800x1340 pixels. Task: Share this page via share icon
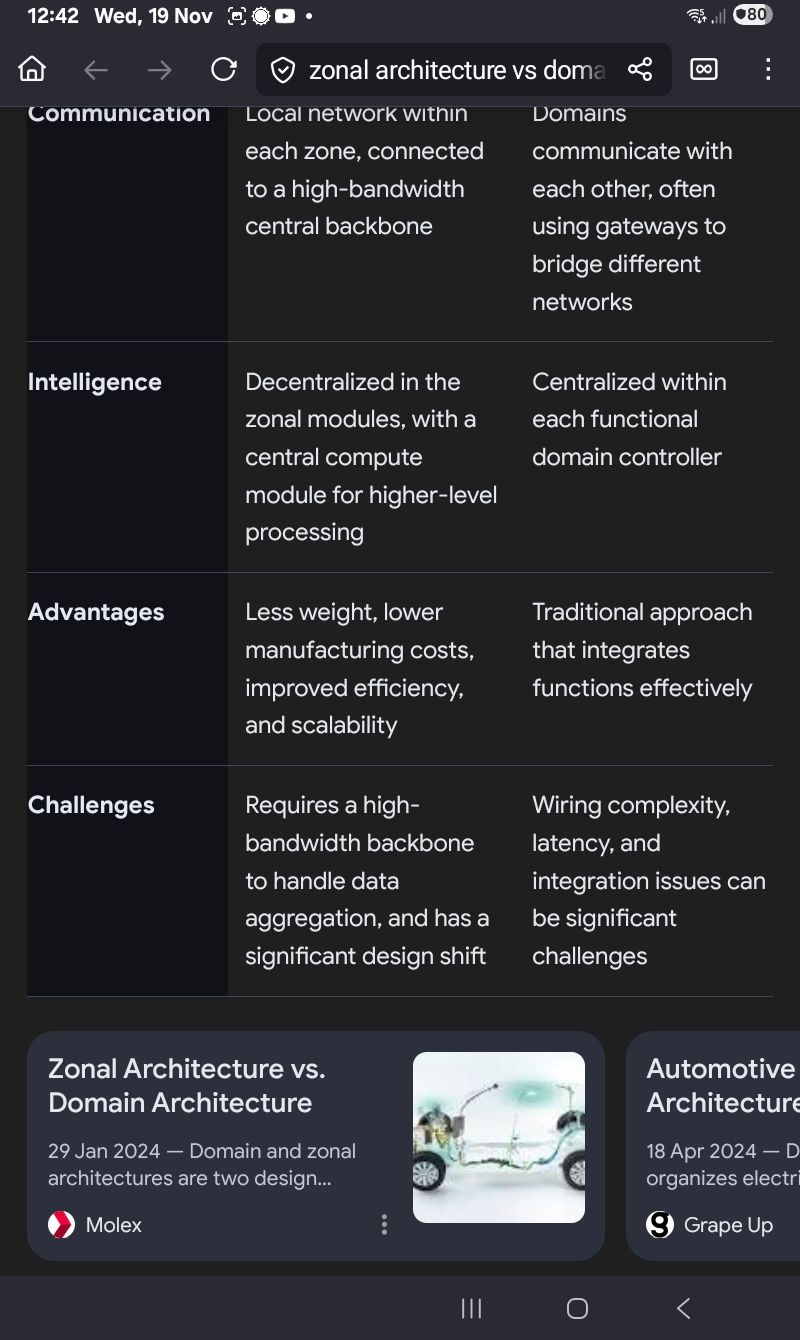click(640, 69)
